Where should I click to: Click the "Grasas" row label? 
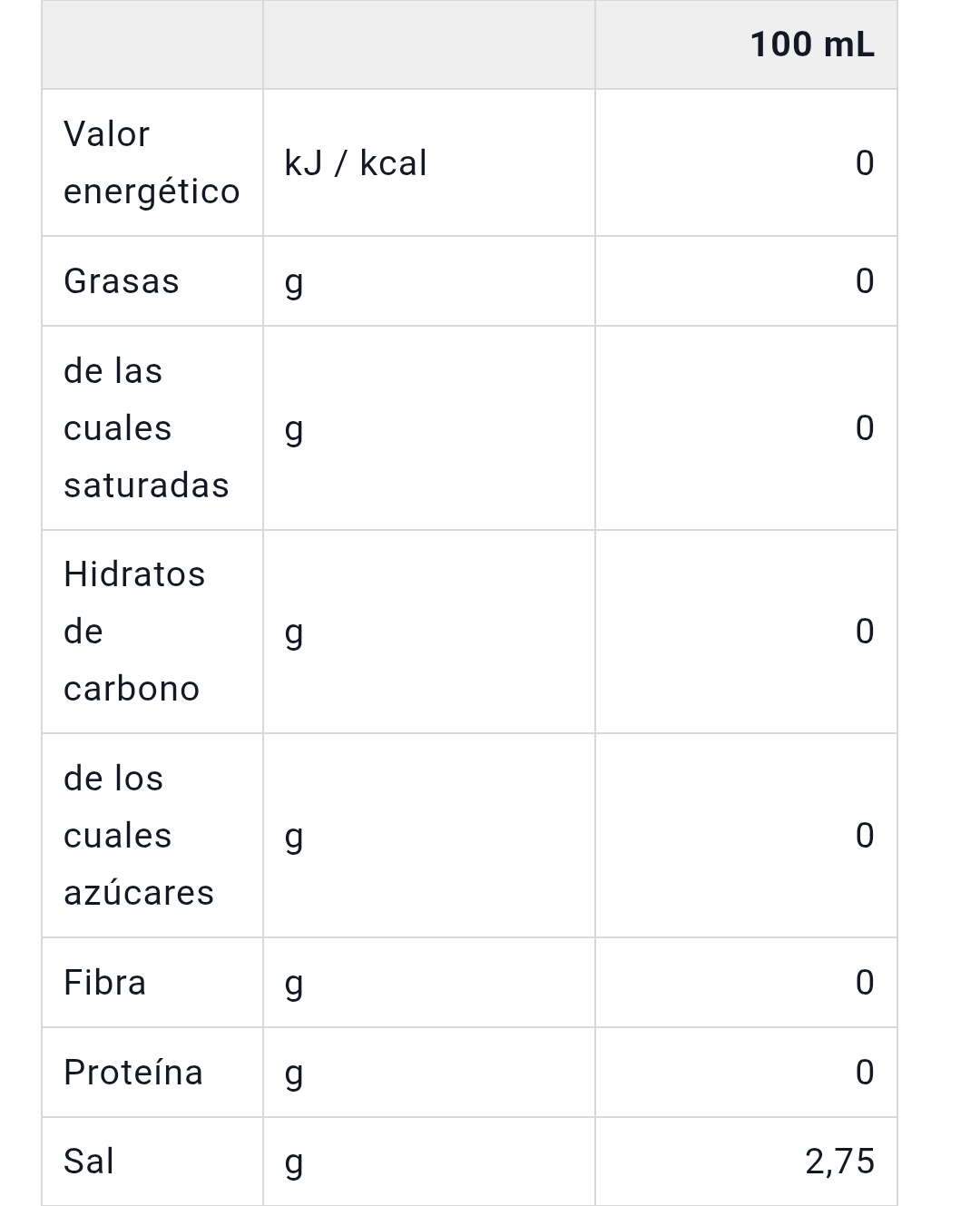122,281
